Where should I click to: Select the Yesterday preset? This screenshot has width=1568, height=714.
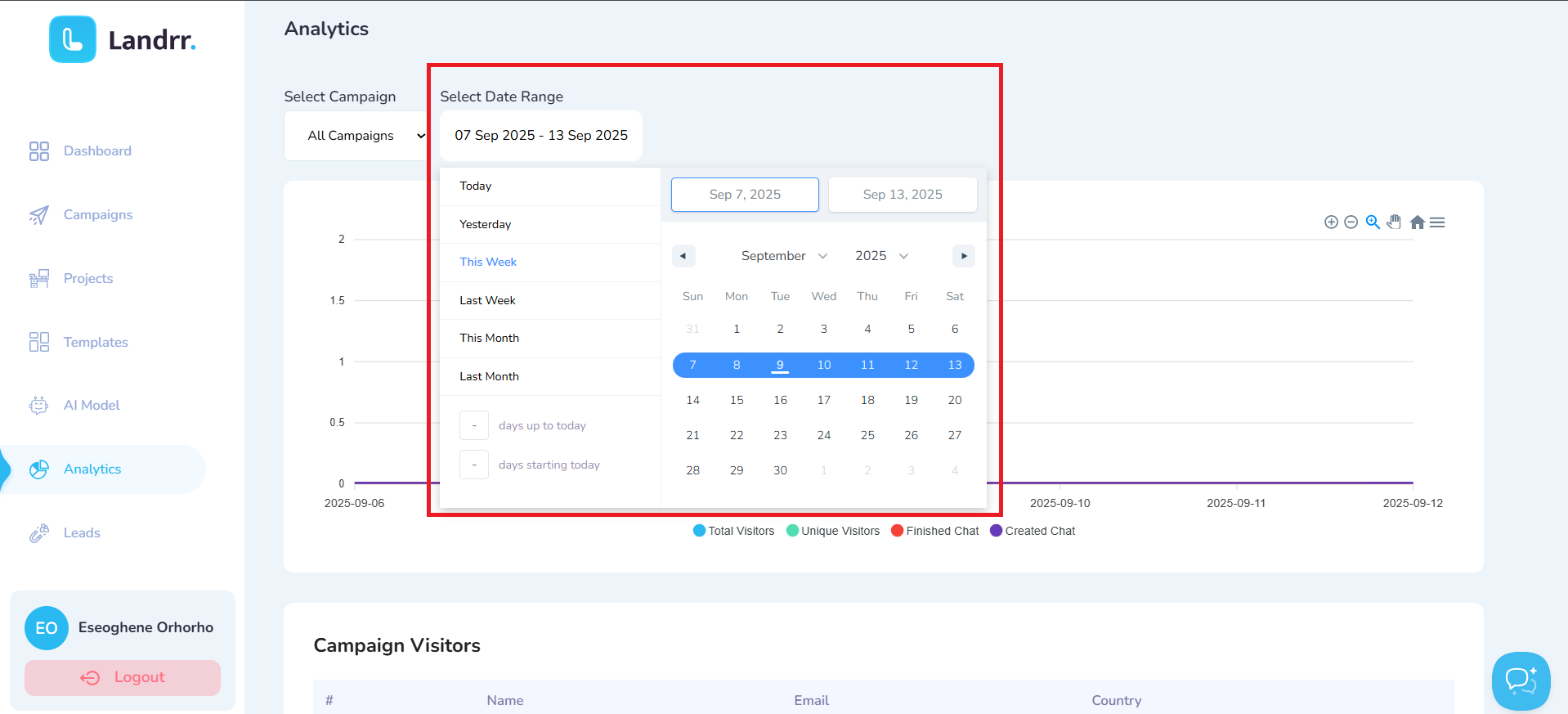pyautogui.click(x=550, y=224)
